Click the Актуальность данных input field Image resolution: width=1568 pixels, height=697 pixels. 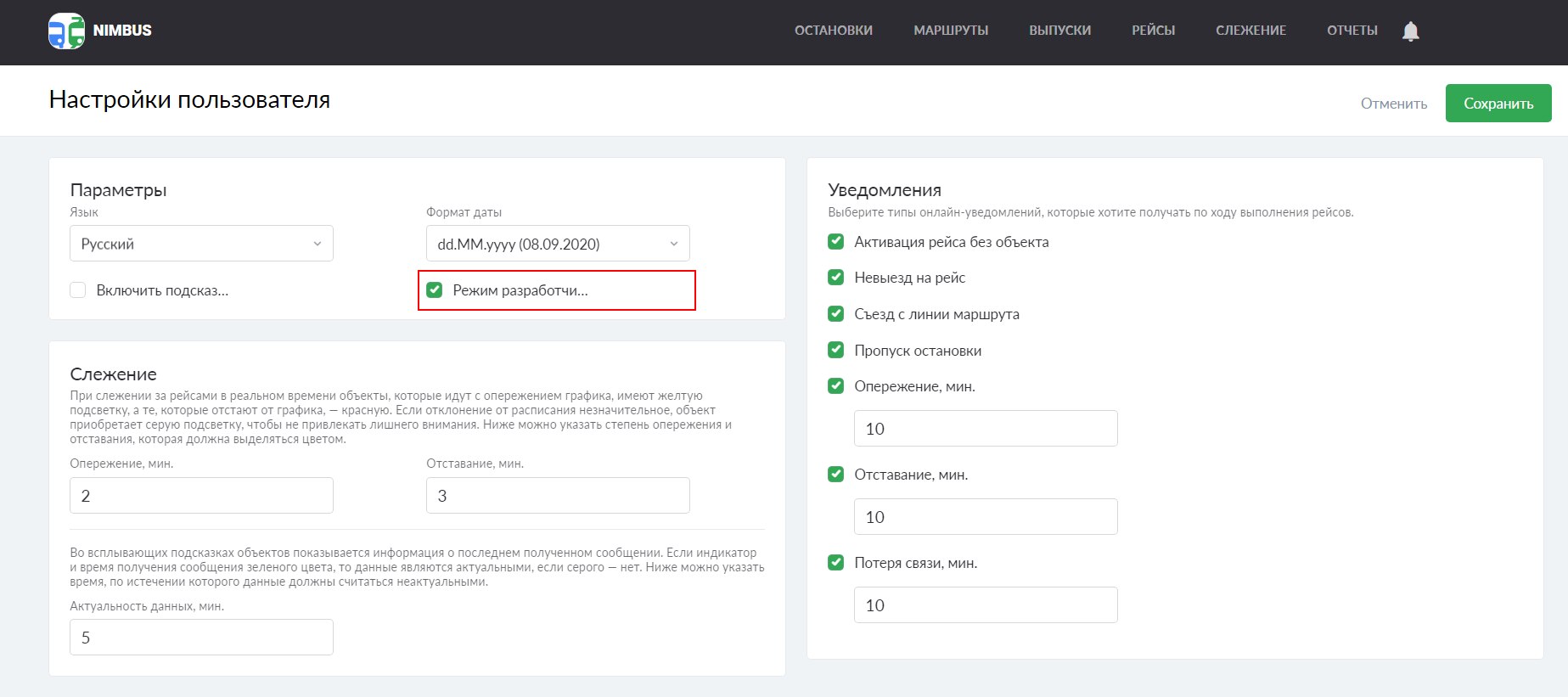coord(201,638)
